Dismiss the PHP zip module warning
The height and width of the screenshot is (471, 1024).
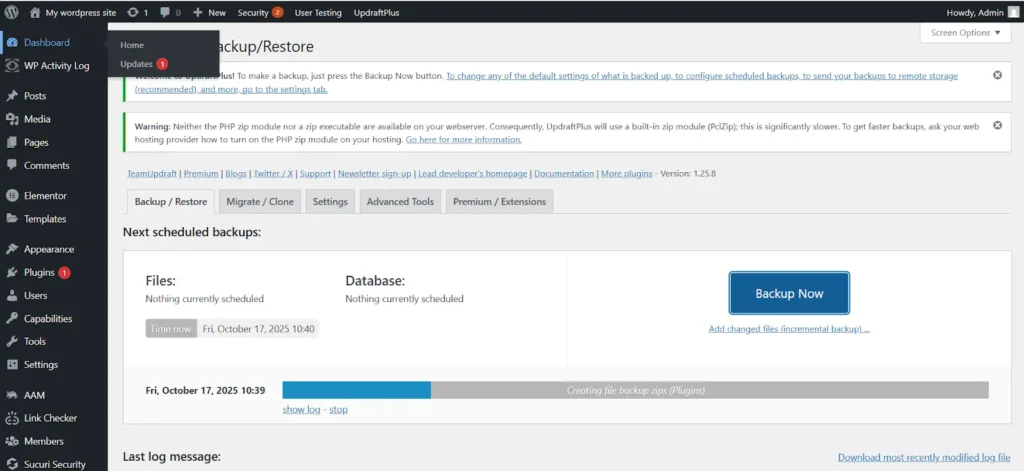[x=997, y=125]
